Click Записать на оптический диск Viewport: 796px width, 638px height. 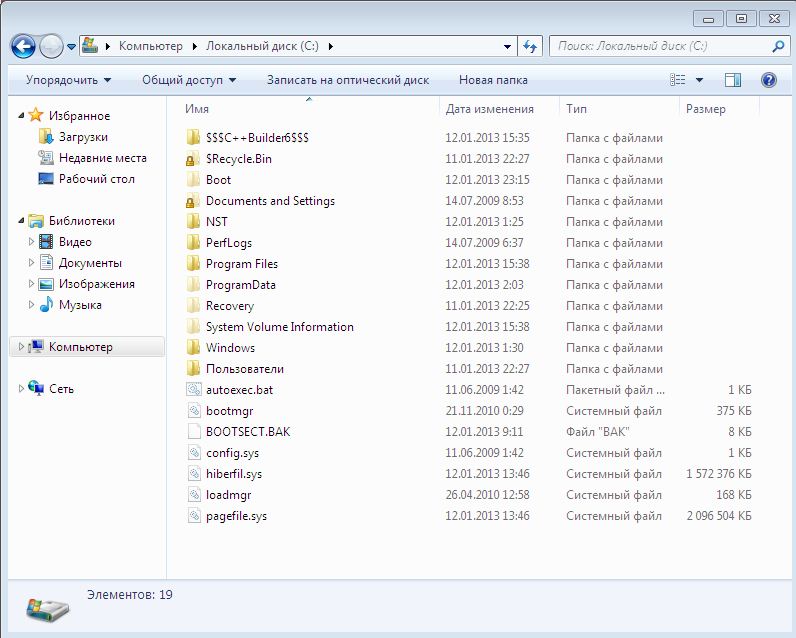(x=348, y=80)
